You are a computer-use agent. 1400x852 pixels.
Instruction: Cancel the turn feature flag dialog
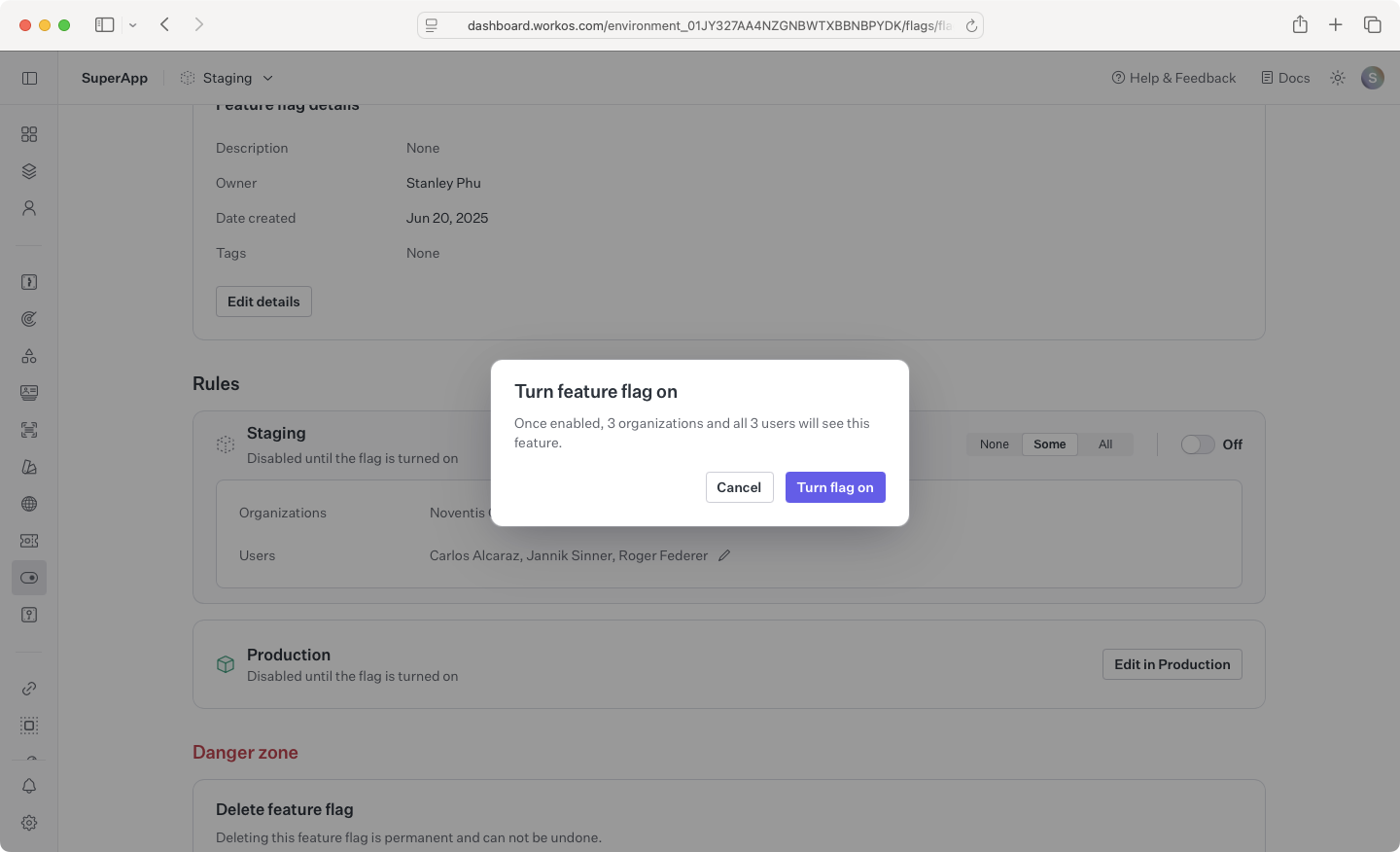[x=739, y=487]
